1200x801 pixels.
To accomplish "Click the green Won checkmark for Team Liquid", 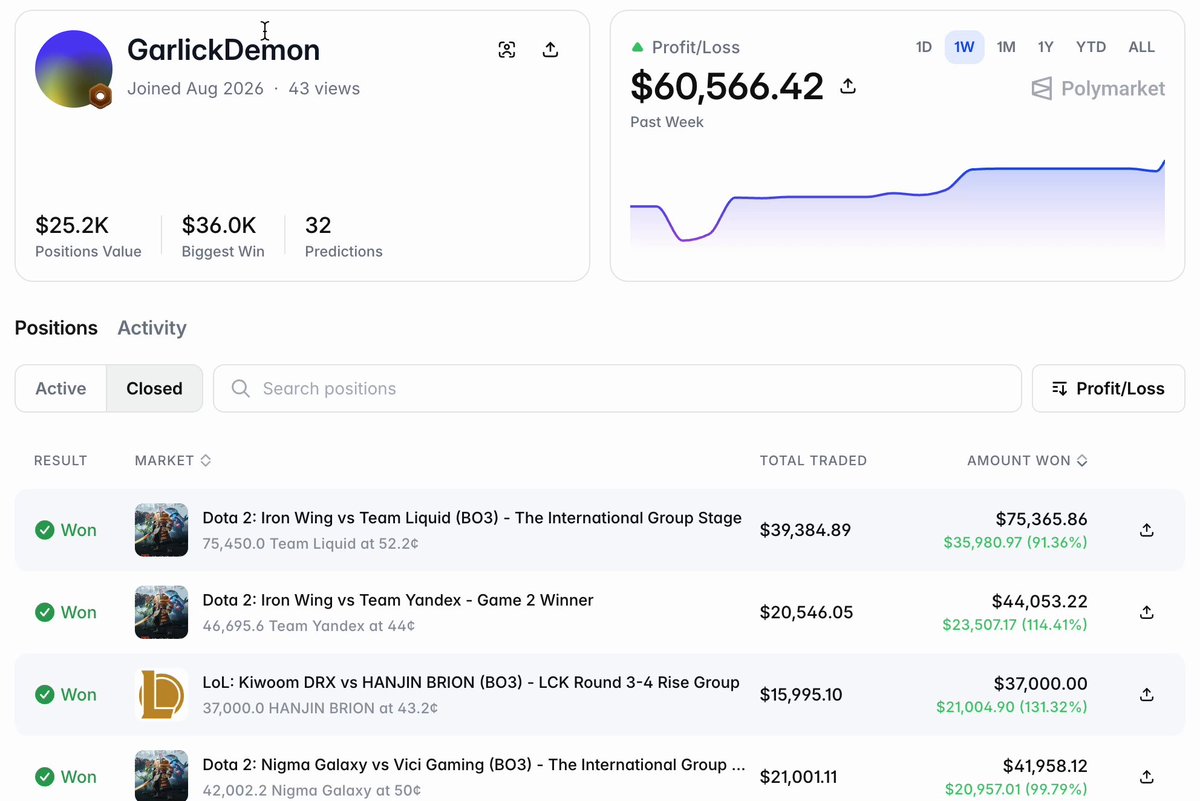I will click(x=45, y=530).
